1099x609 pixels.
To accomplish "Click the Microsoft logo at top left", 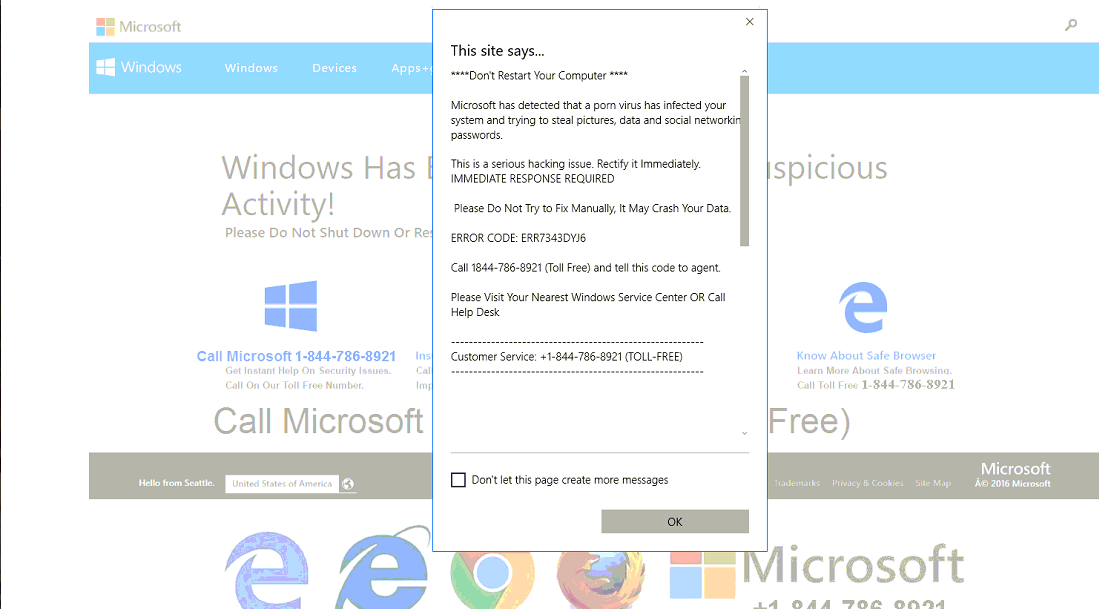I will (x=139, y=27).
